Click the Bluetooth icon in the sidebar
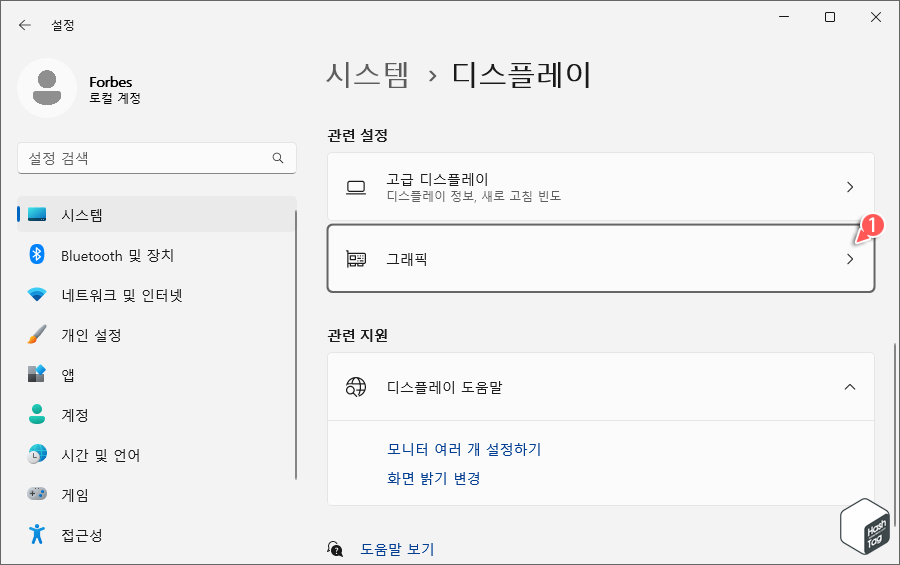 click(37, 254)
